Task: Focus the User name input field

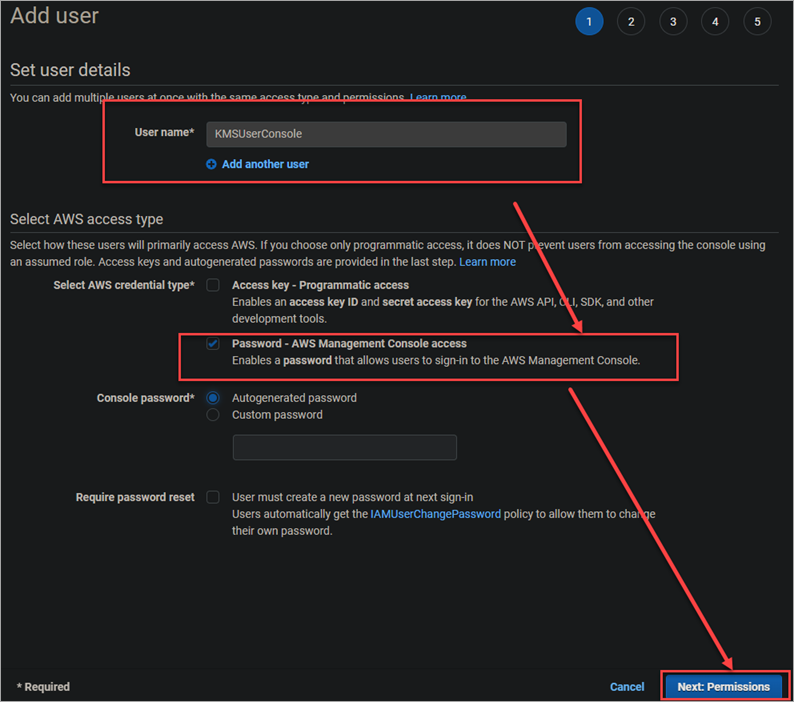Action: [x=386, y=134]
